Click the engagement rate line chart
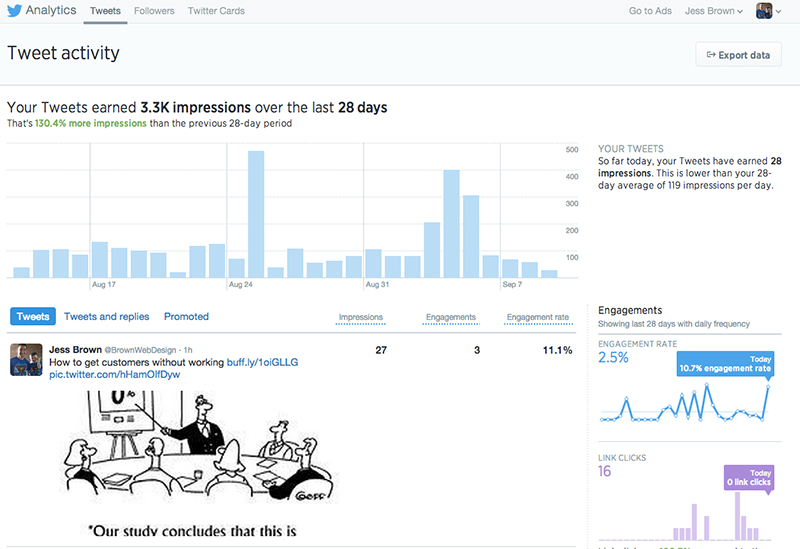The image size is (800, 549). click(685, 403)
